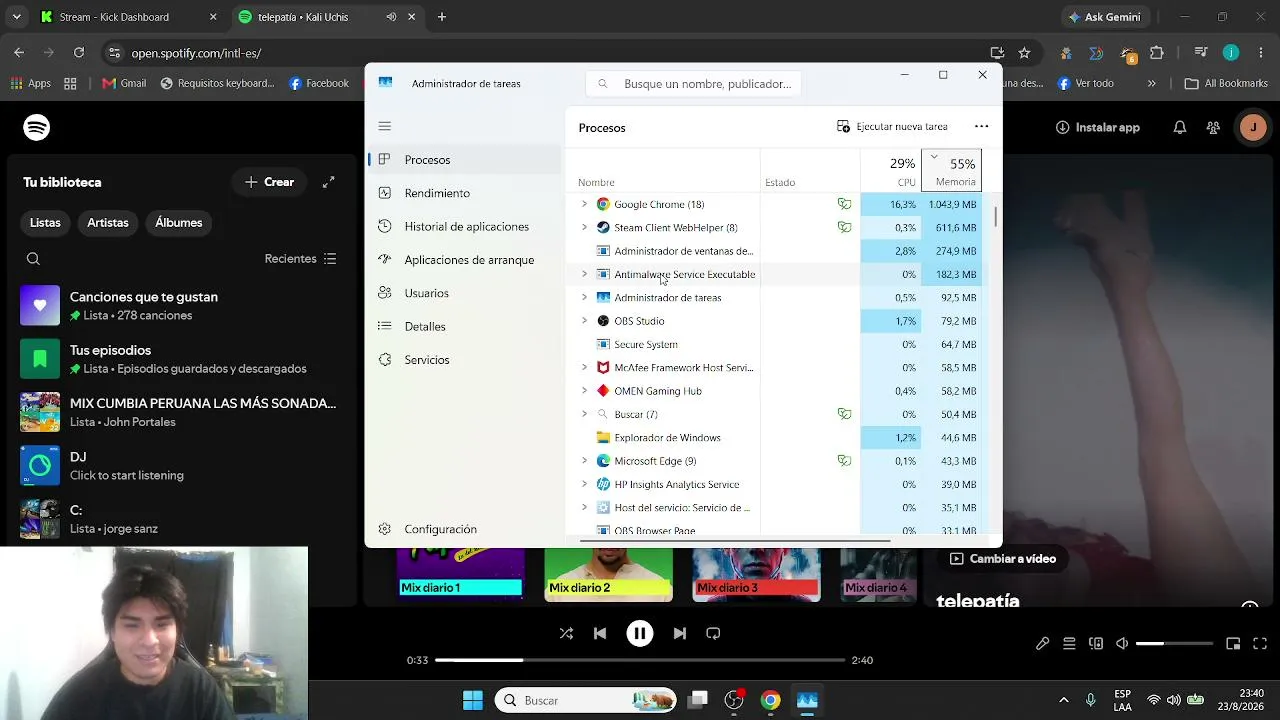Search within Tu biblioteca using magnifier icon
Viewport: 1280px width, 720px height.
33,259
